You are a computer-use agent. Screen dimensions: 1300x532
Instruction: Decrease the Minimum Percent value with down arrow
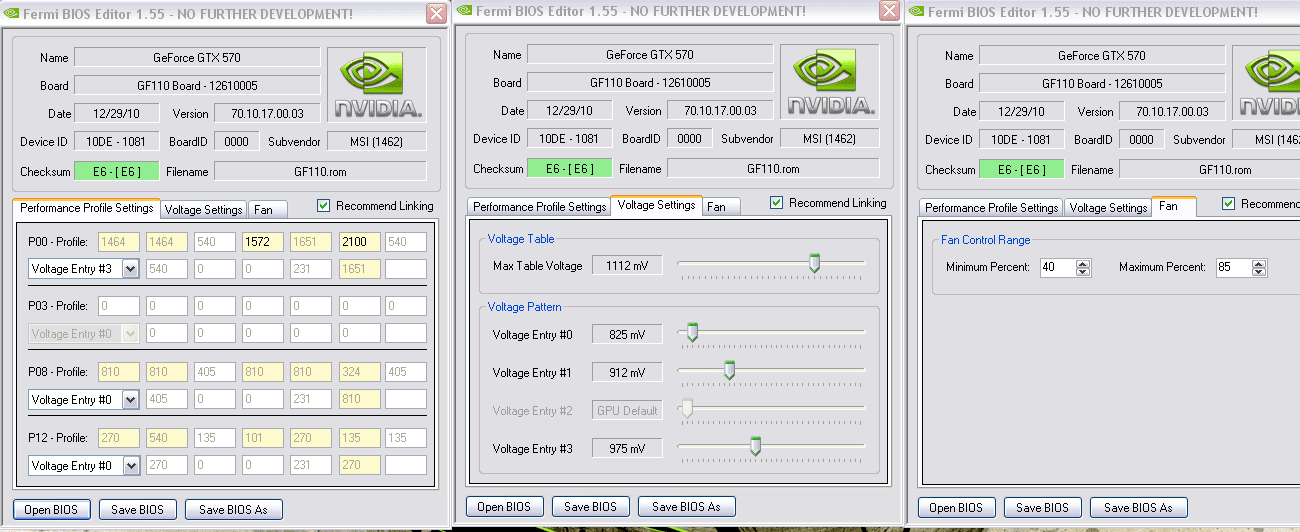pos(1082,272)
